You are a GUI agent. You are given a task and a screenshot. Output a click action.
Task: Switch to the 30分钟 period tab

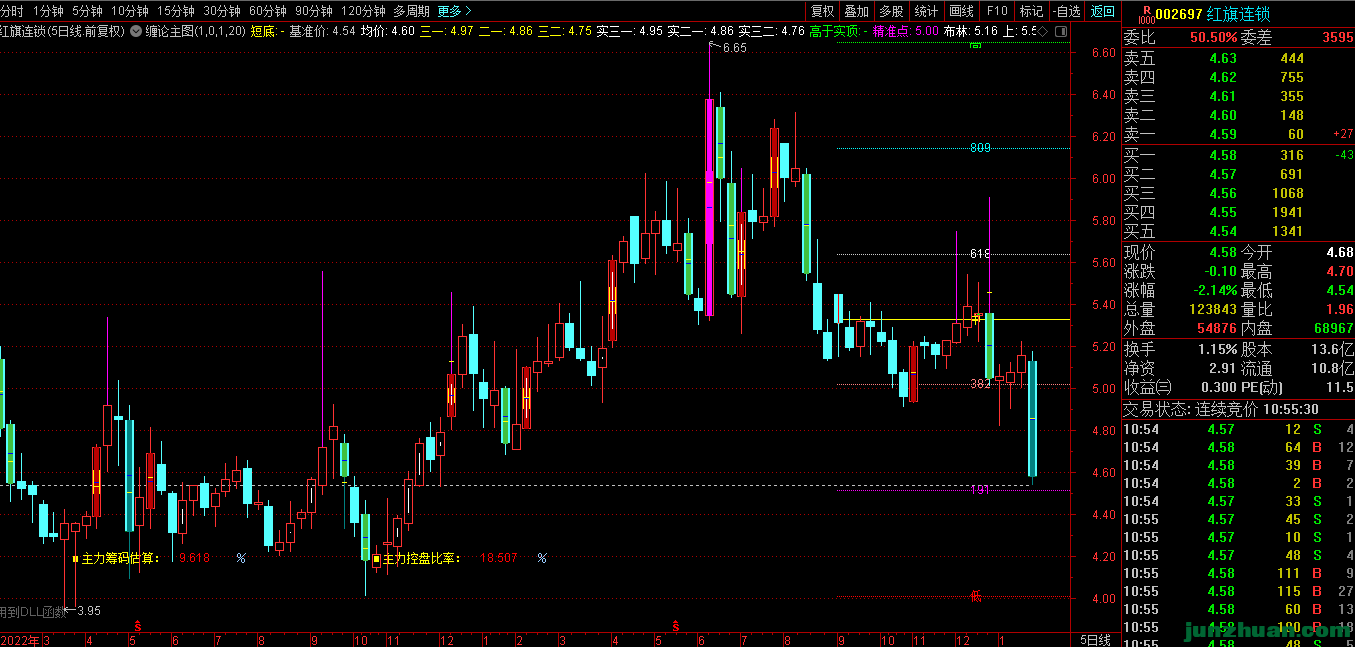point(222,11)
